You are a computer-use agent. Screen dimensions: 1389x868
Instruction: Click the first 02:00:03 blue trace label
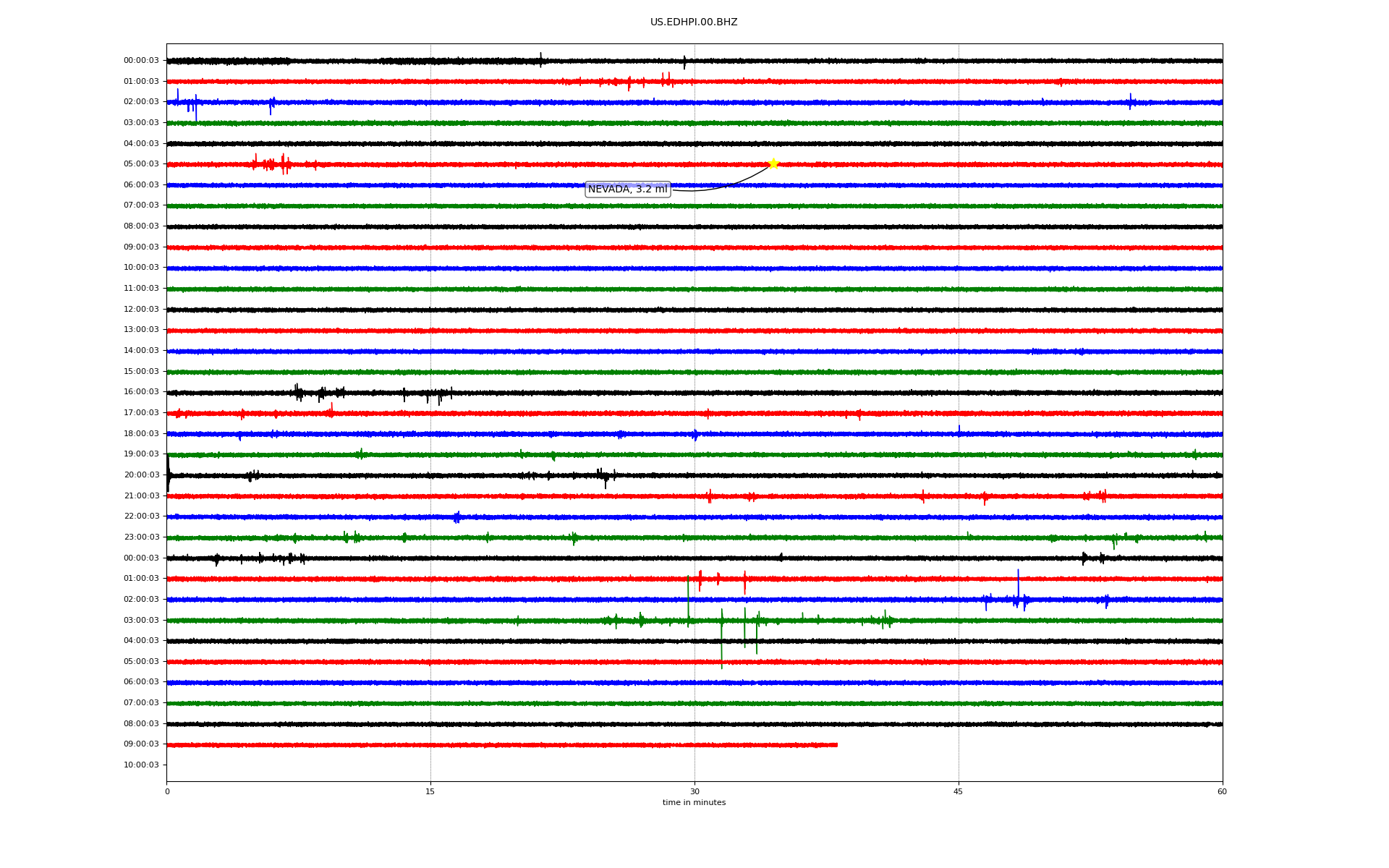point(141,102)
